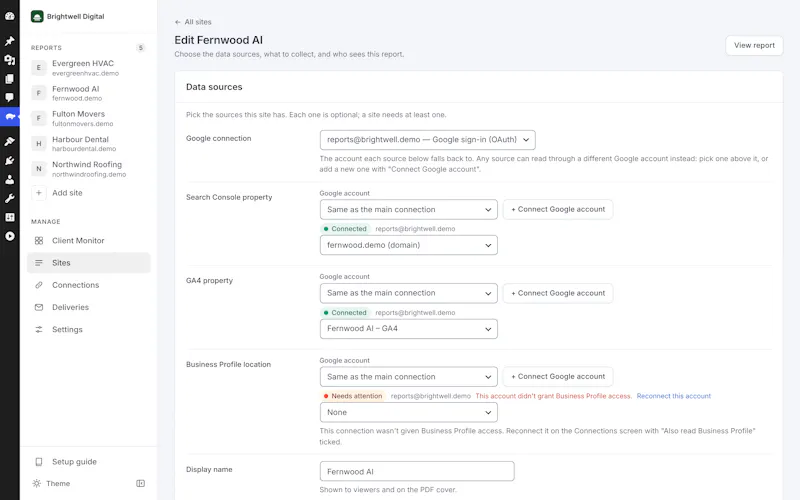This screenshot has height=500, width=800.
Task: Click the View report button
Action: tap(754, 45)
